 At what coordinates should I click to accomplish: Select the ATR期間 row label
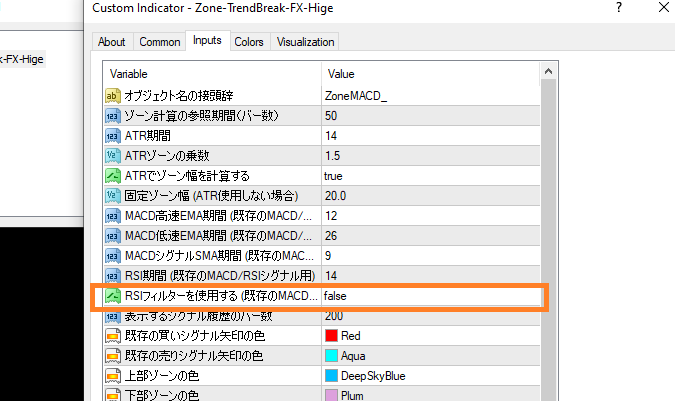[148, 136]
